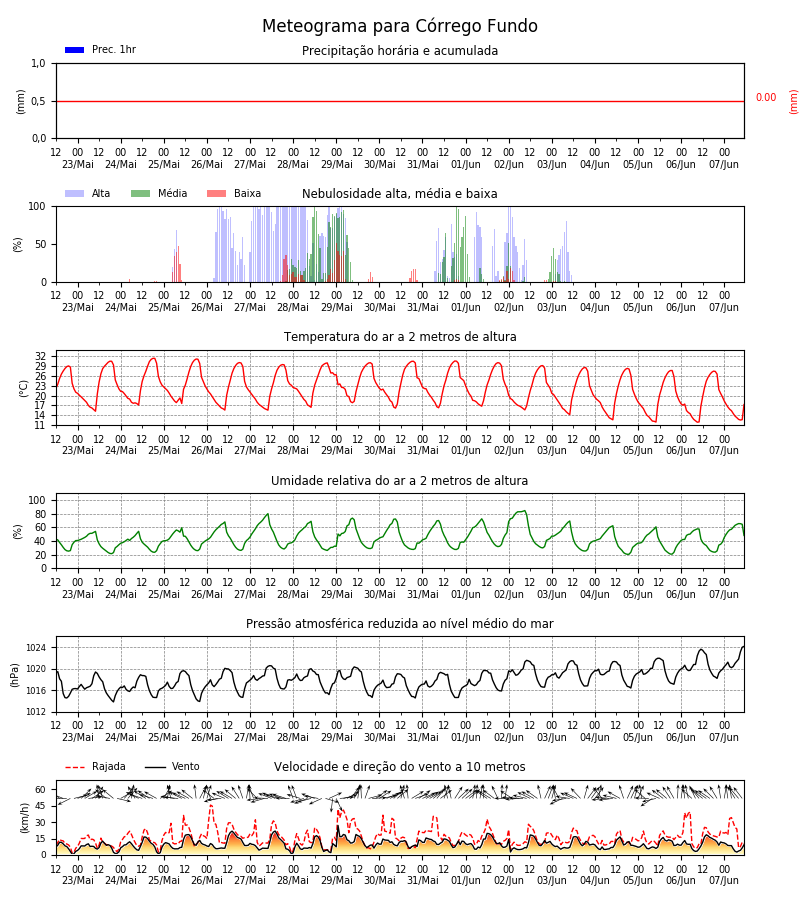Click the Temperatura do ar chart title
Image resolution: width=800 pixels, height=900 pixels.
(400, 337)
